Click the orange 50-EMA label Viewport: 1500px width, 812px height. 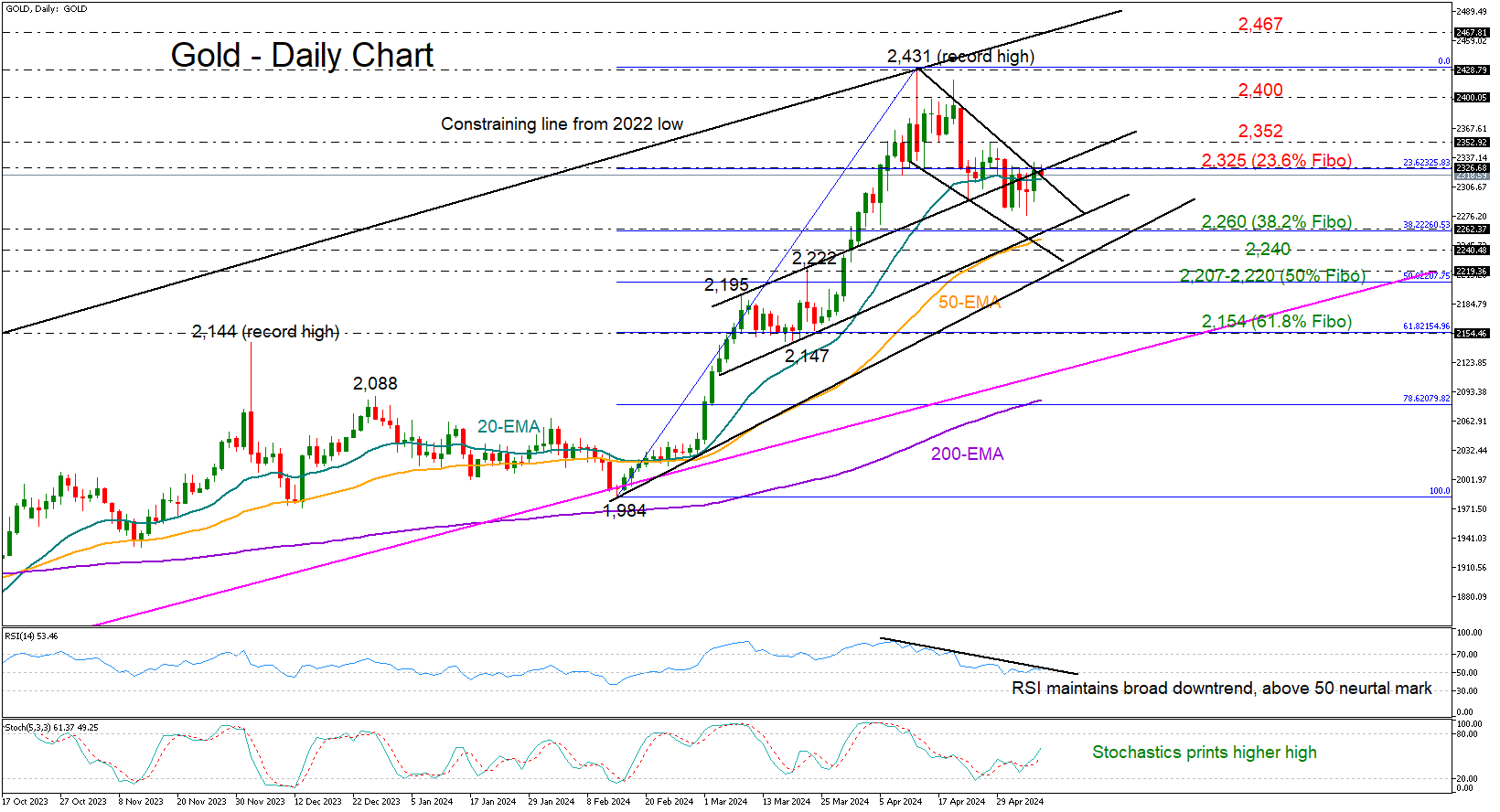[x=970, y=303]
